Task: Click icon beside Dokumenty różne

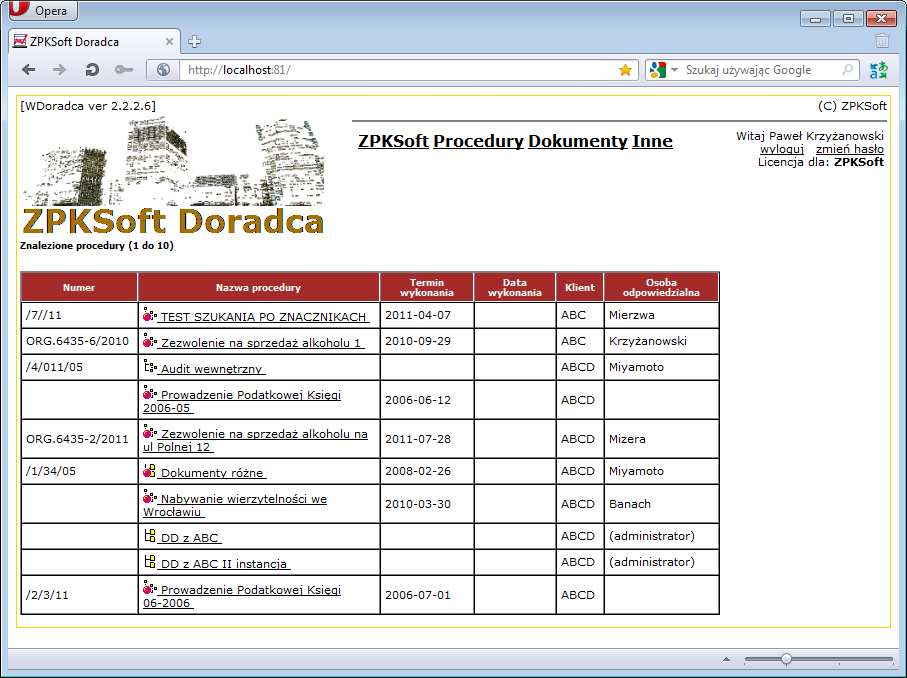Action: [x=149, y=471]
